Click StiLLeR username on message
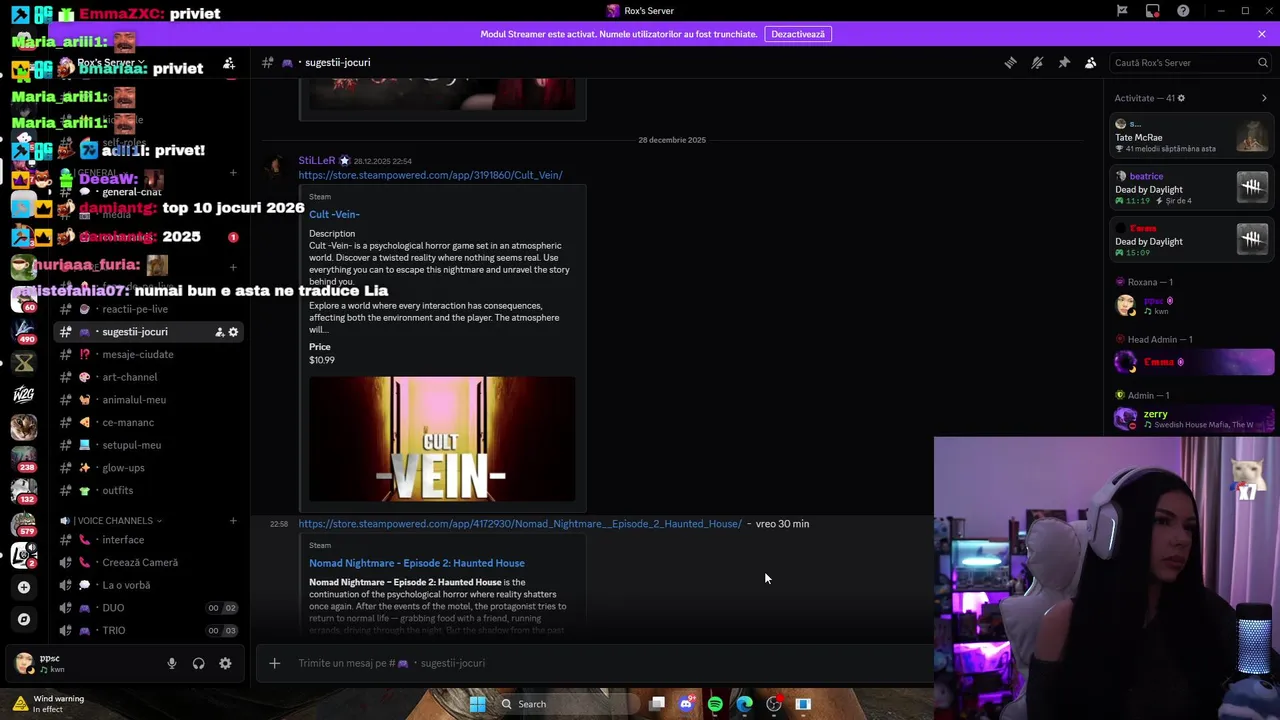1280x720 pixels. (317, 160)
